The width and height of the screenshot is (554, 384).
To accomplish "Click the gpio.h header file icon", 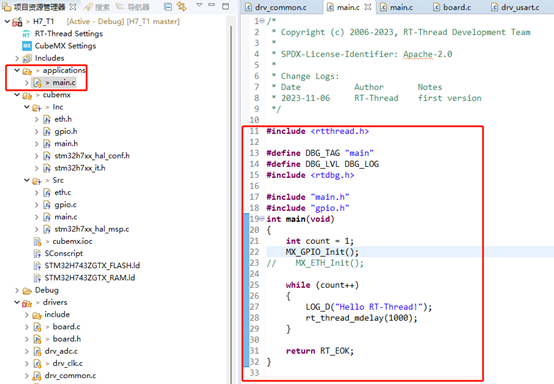I will (47, 132).
